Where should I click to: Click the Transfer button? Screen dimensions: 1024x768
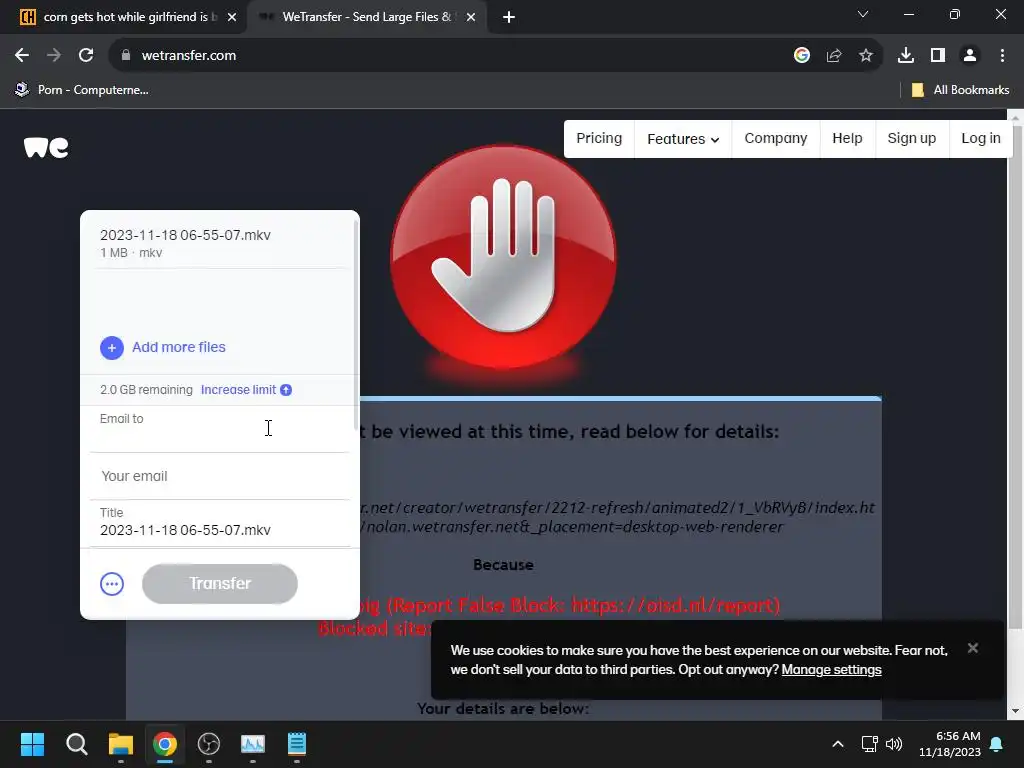point(220,583)
